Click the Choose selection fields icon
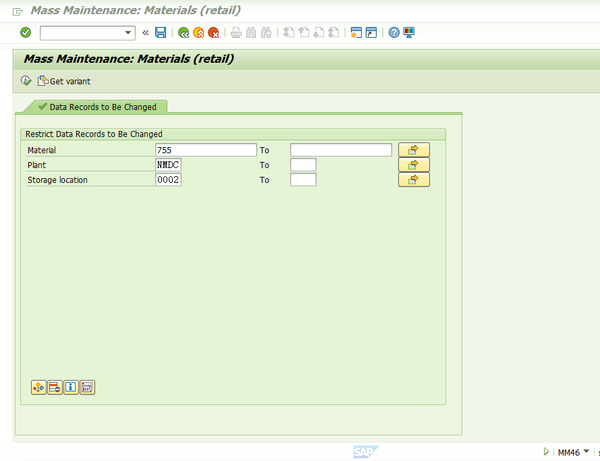 [39, 388]
